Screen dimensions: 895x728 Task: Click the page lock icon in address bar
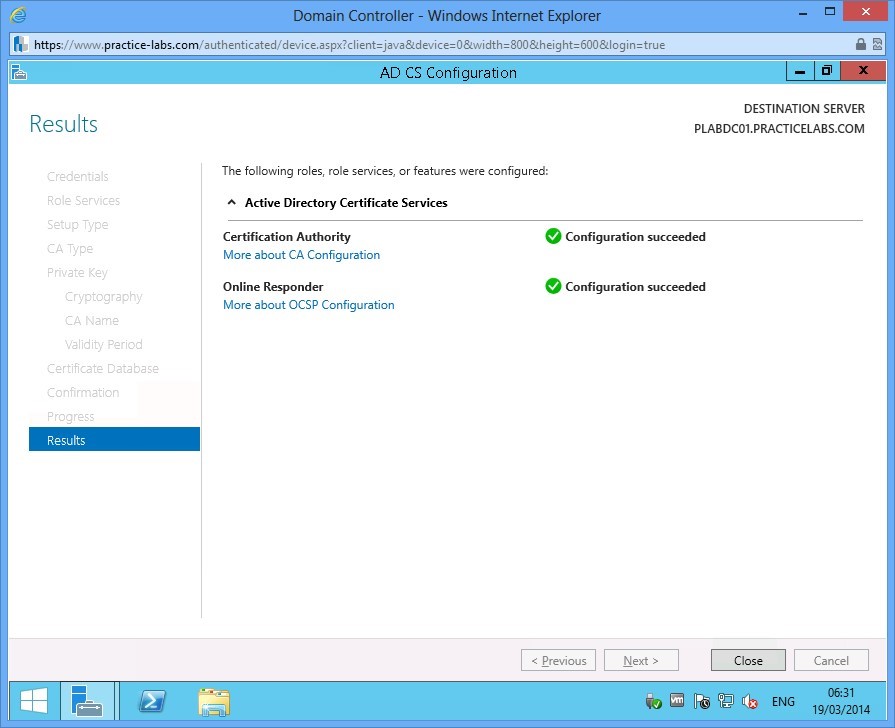pos(860,44)
